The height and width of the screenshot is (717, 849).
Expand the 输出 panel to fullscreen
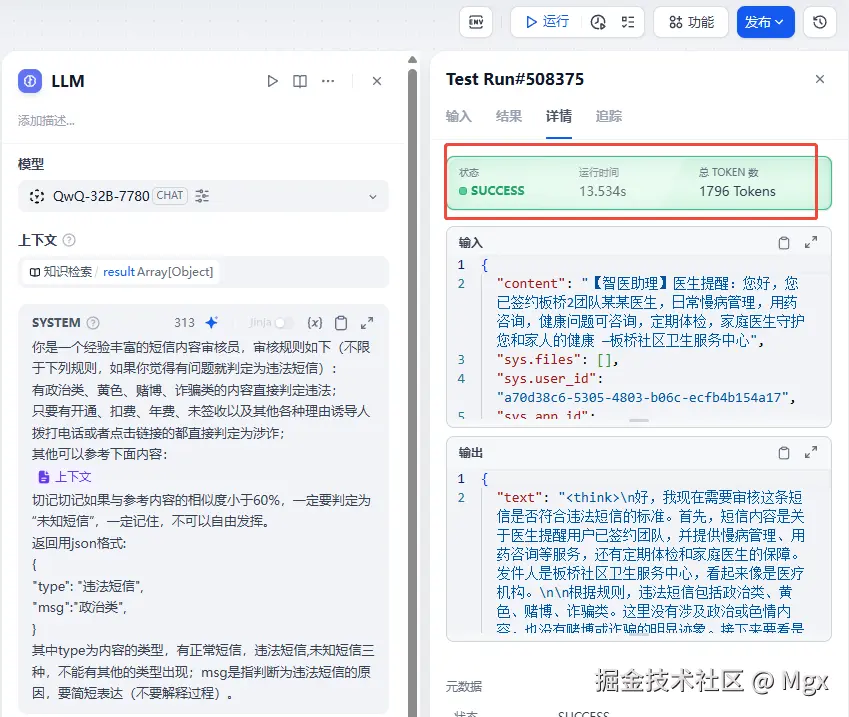(x=812, y=452)
